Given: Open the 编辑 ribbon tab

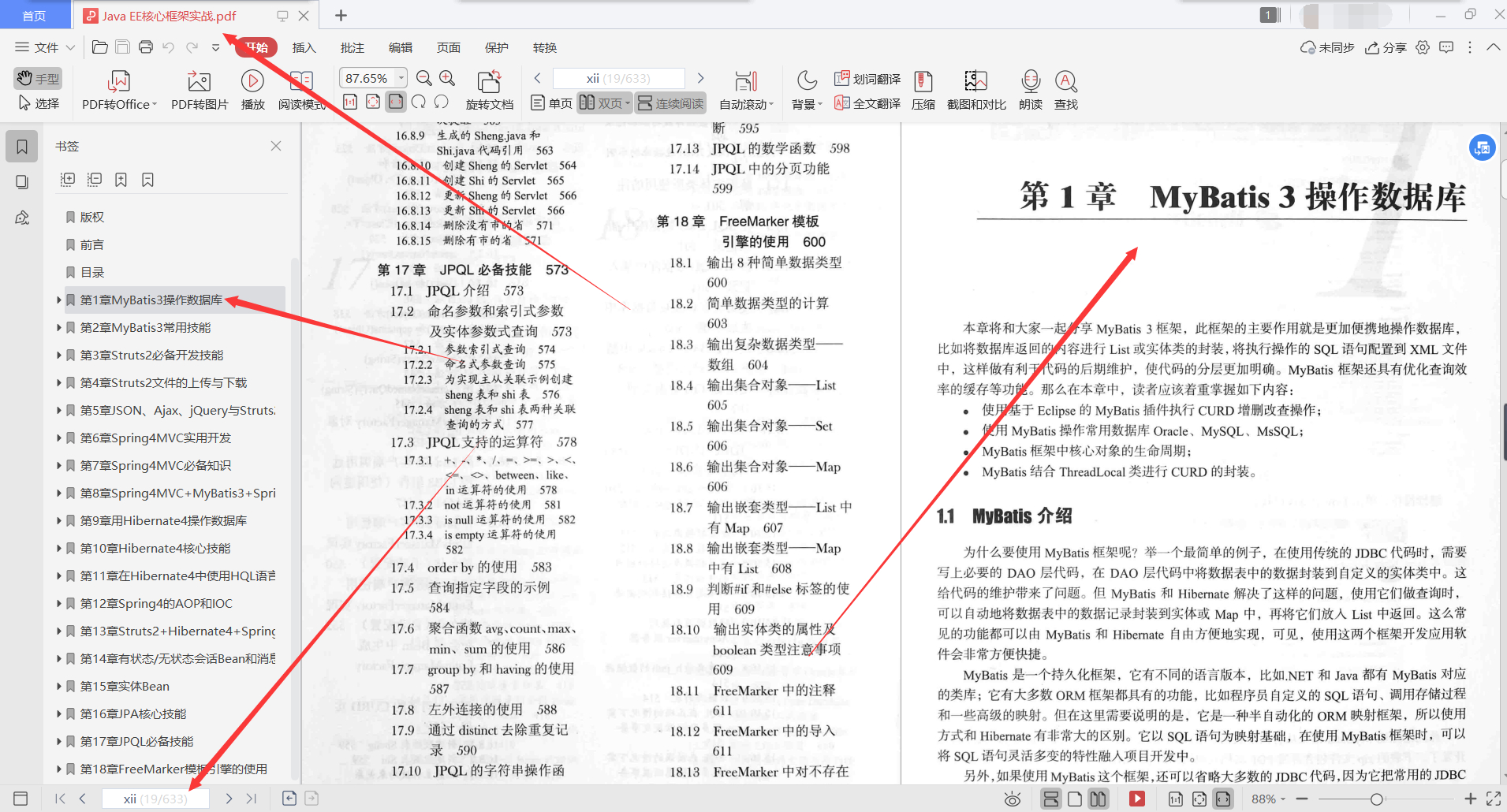Looking at the screenshot, I should pos(401,47).
